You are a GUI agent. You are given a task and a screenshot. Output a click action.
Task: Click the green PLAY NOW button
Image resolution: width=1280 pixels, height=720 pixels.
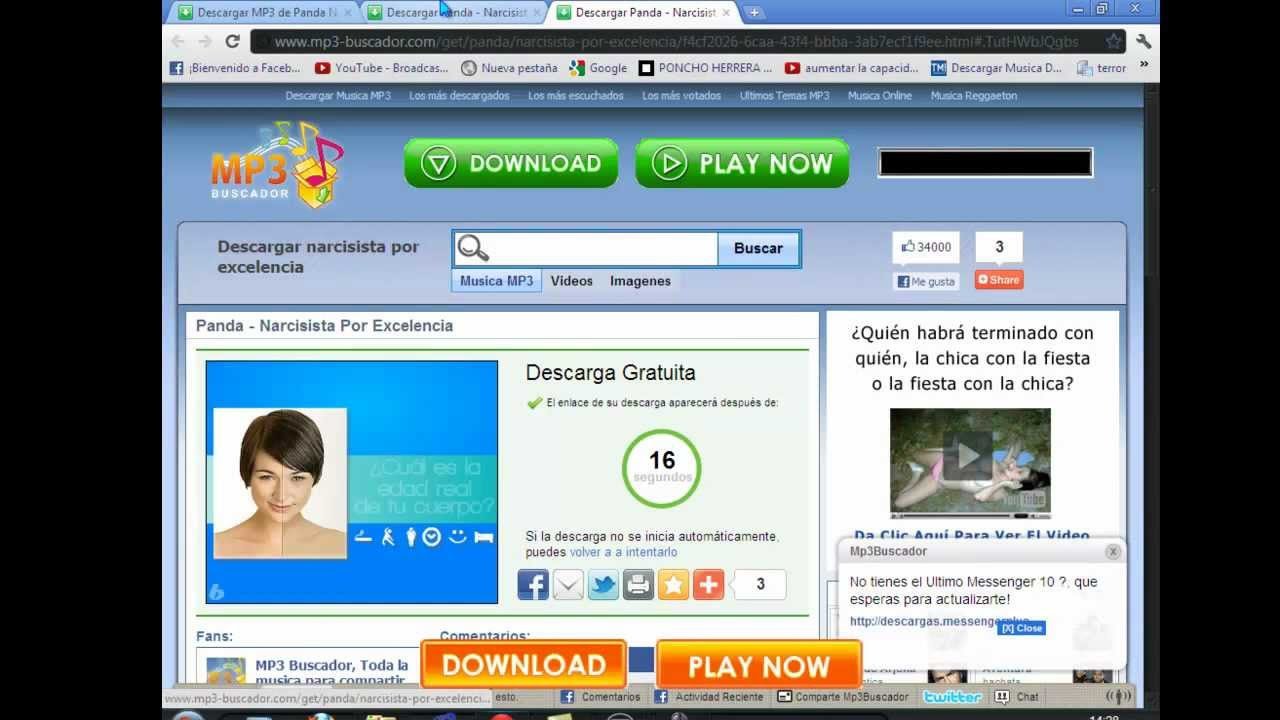pos(742,163)
